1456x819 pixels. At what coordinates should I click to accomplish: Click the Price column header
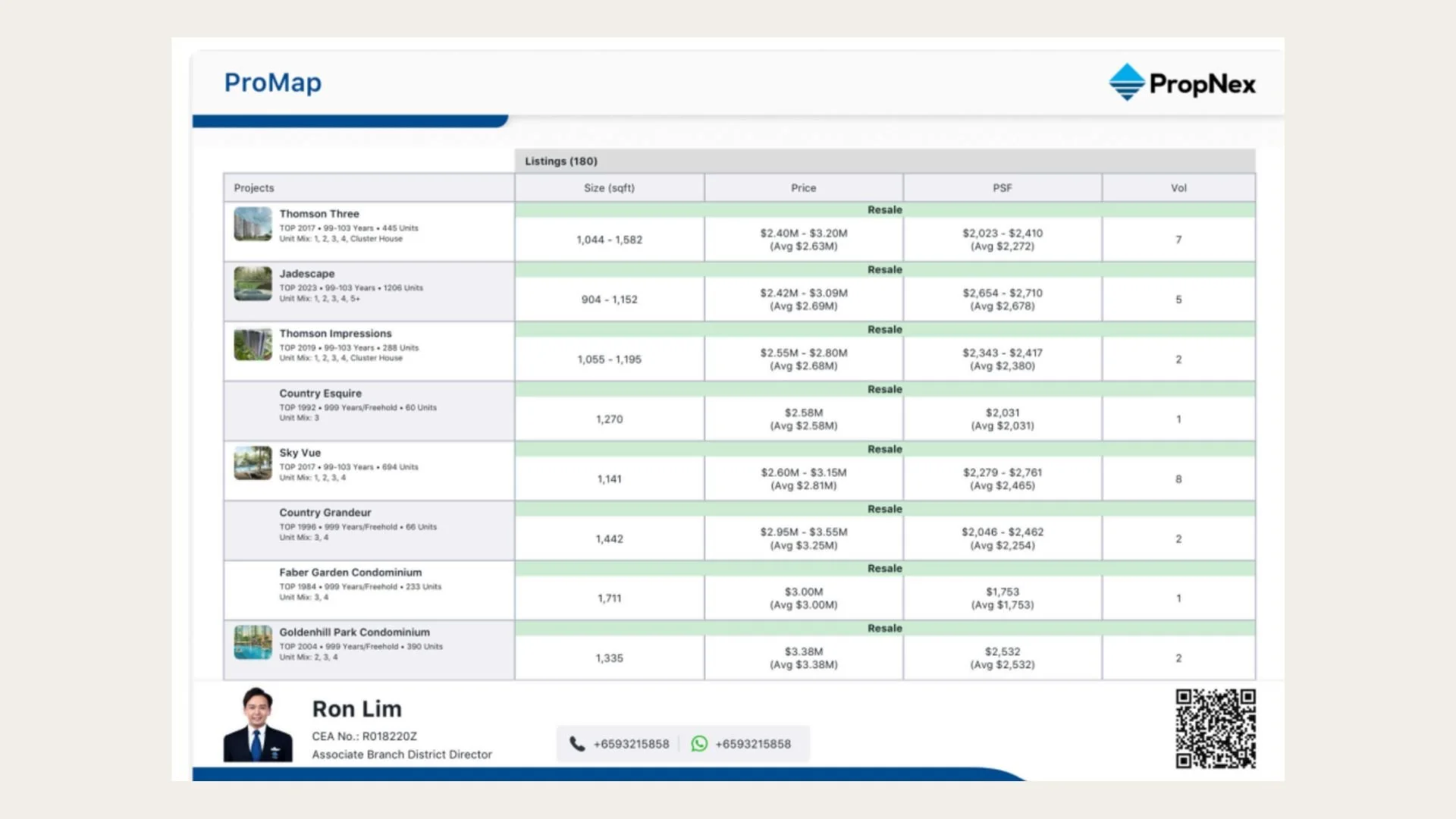[x=803, y=188]
